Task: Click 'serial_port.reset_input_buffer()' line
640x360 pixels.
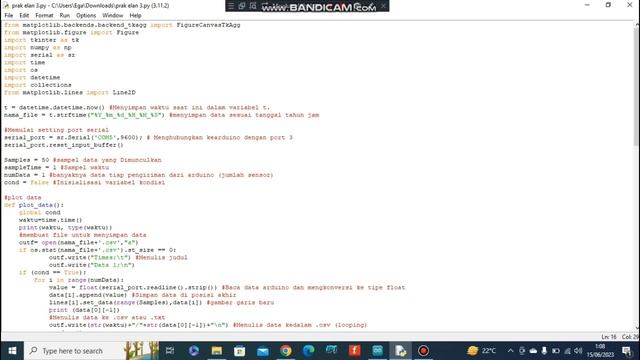Action: 64,145
